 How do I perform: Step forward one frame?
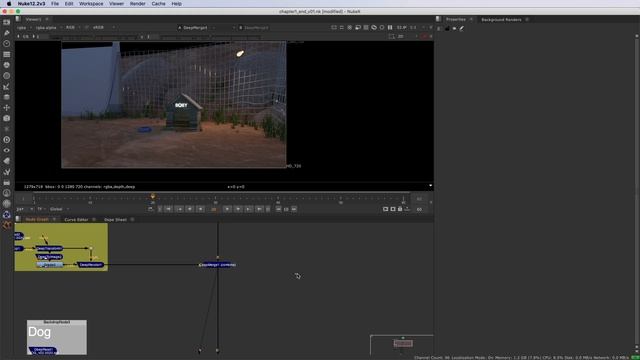(x=238, y=209)
